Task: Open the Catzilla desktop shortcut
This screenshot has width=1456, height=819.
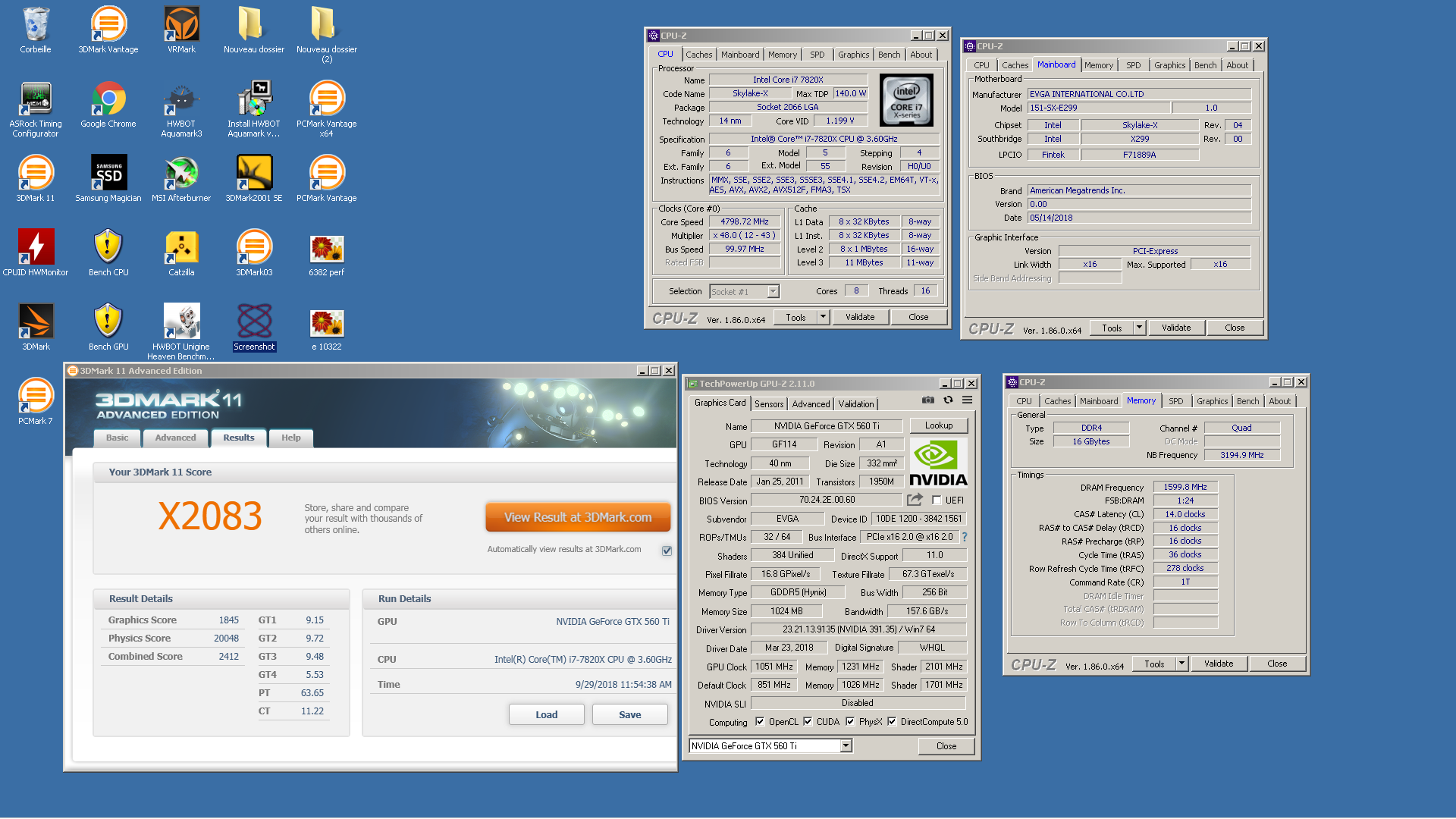Action: (181, 253)
